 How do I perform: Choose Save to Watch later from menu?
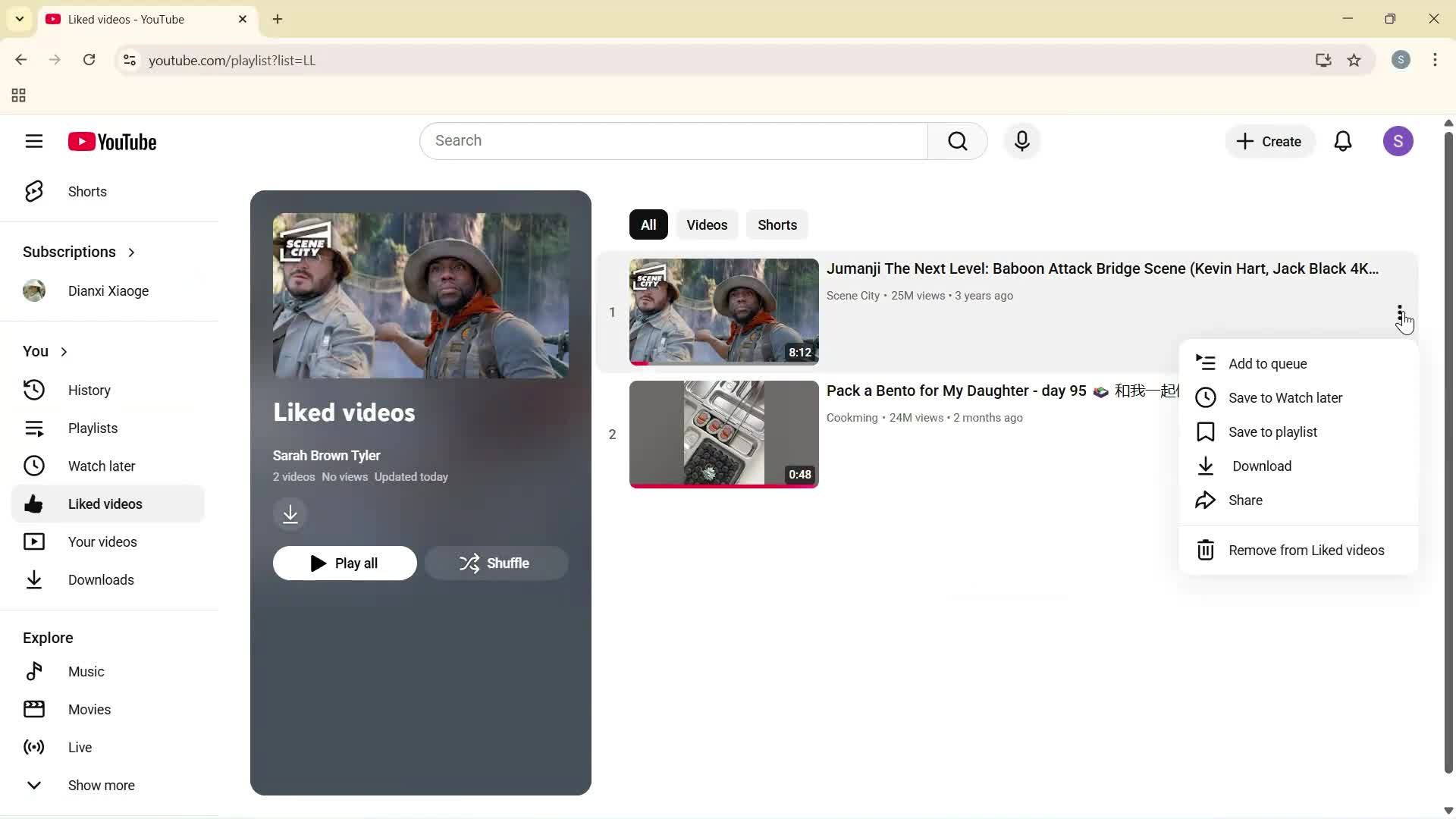1284,397
